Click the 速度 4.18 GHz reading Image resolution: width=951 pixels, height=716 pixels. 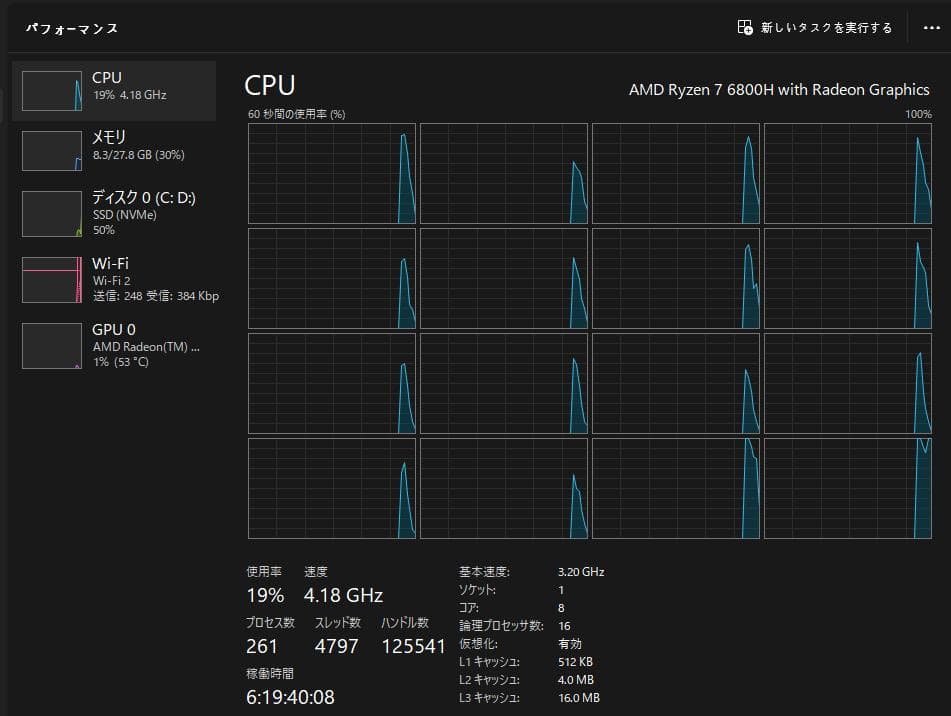[342, 594]
